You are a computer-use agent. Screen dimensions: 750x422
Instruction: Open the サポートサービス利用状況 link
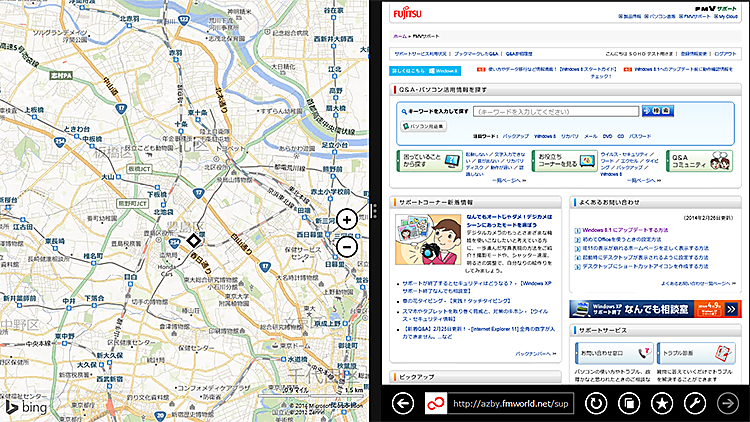tap(420, 54)
